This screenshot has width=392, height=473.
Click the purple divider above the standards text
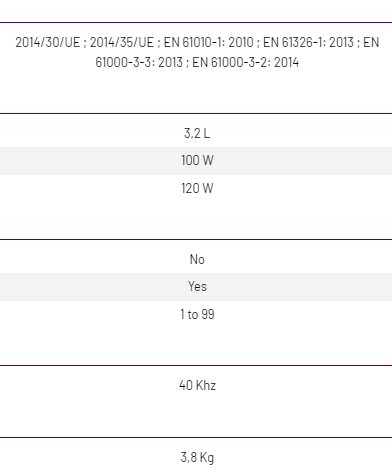(x=196, y=22)
